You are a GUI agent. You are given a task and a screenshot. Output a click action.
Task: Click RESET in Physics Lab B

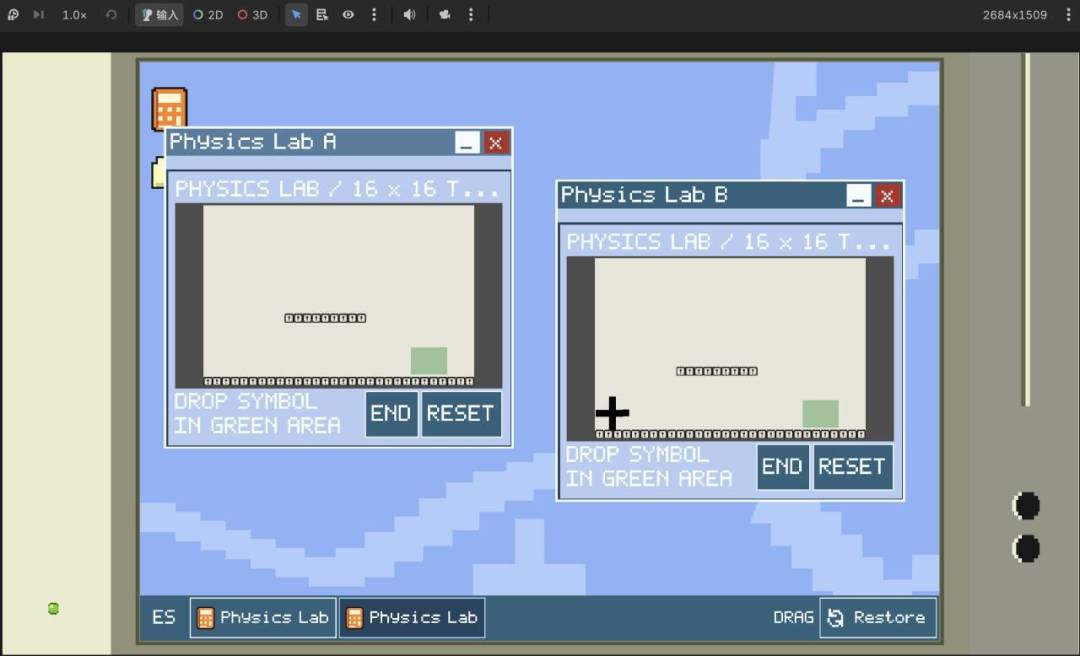[x=853, y=467]
